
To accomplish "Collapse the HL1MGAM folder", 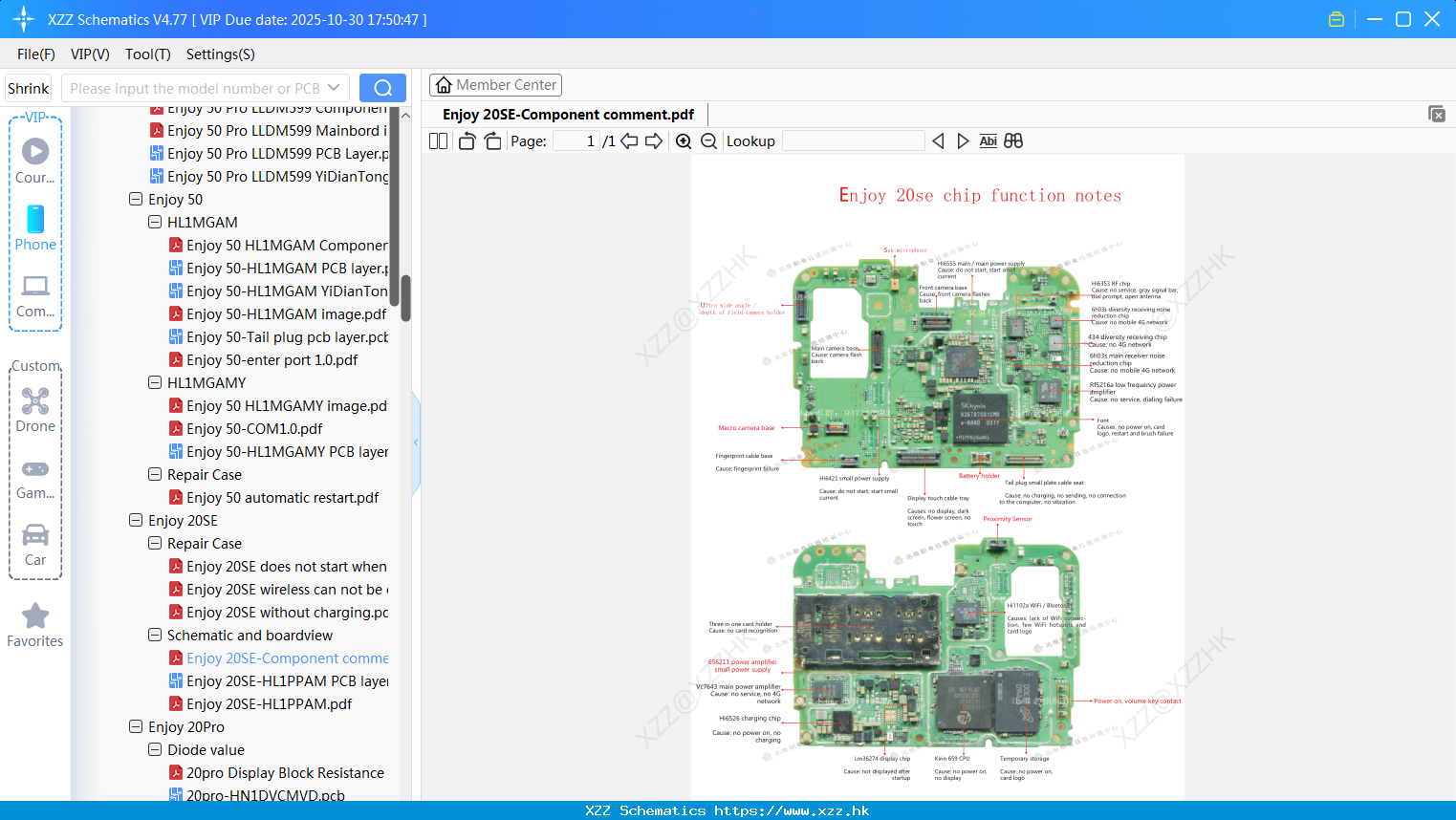I will (x=154, y=222).
